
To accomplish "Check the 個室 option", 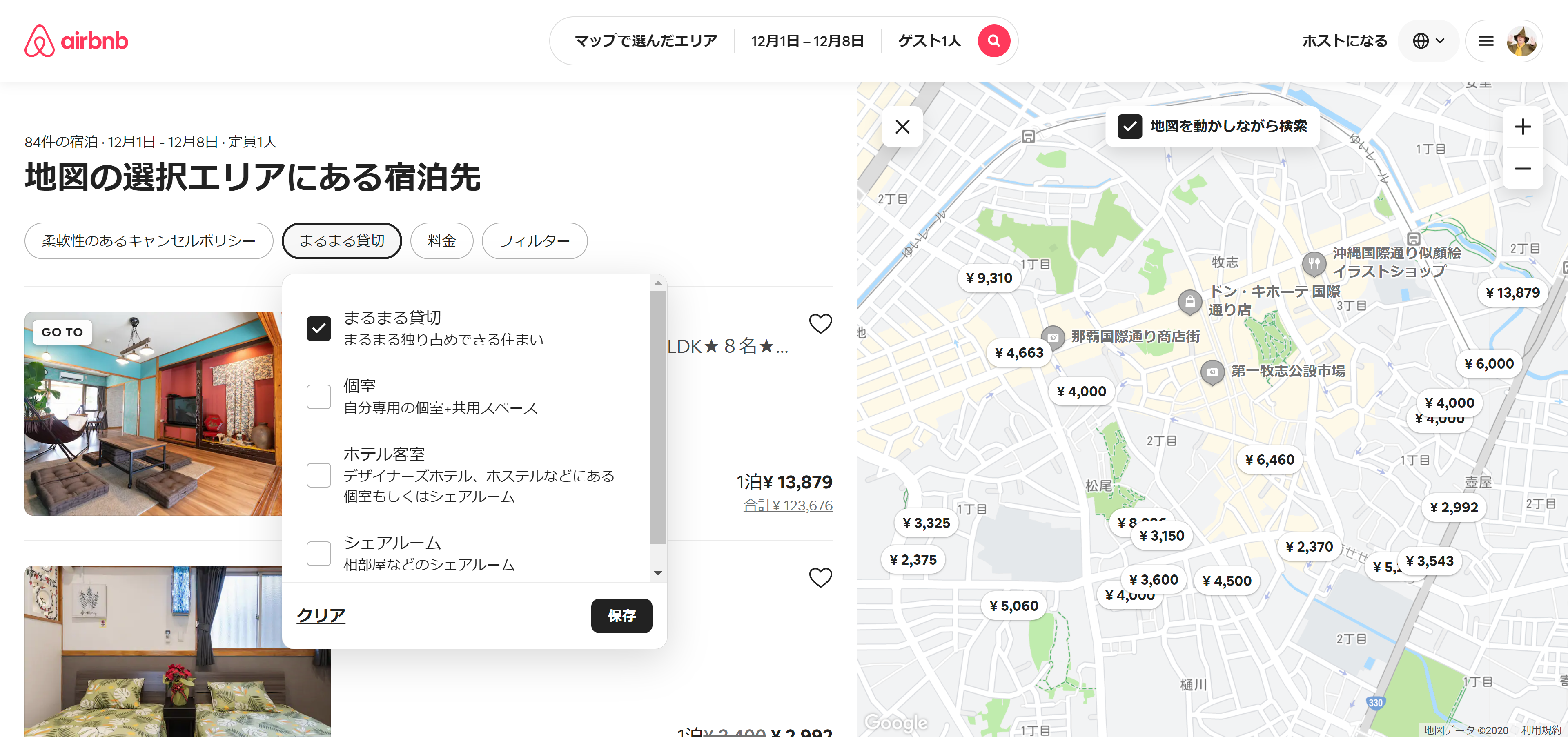I will coord(318,397).
